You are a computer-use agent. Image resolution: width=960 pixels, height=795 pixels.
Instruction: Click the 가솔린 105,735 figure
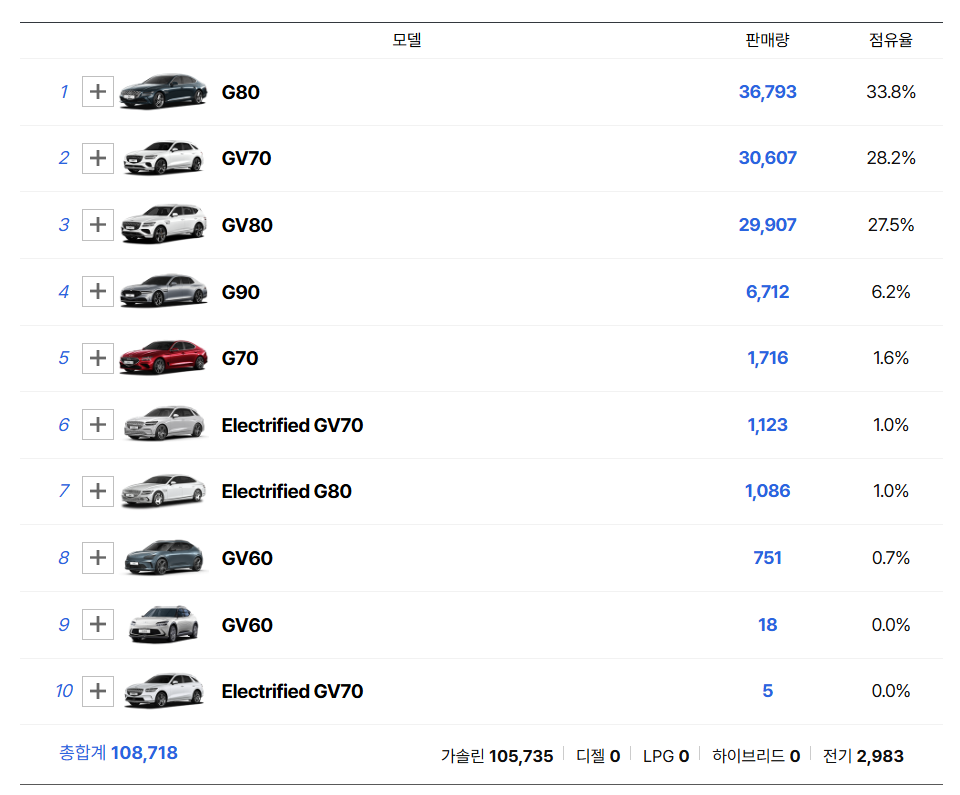coord(497,756)
